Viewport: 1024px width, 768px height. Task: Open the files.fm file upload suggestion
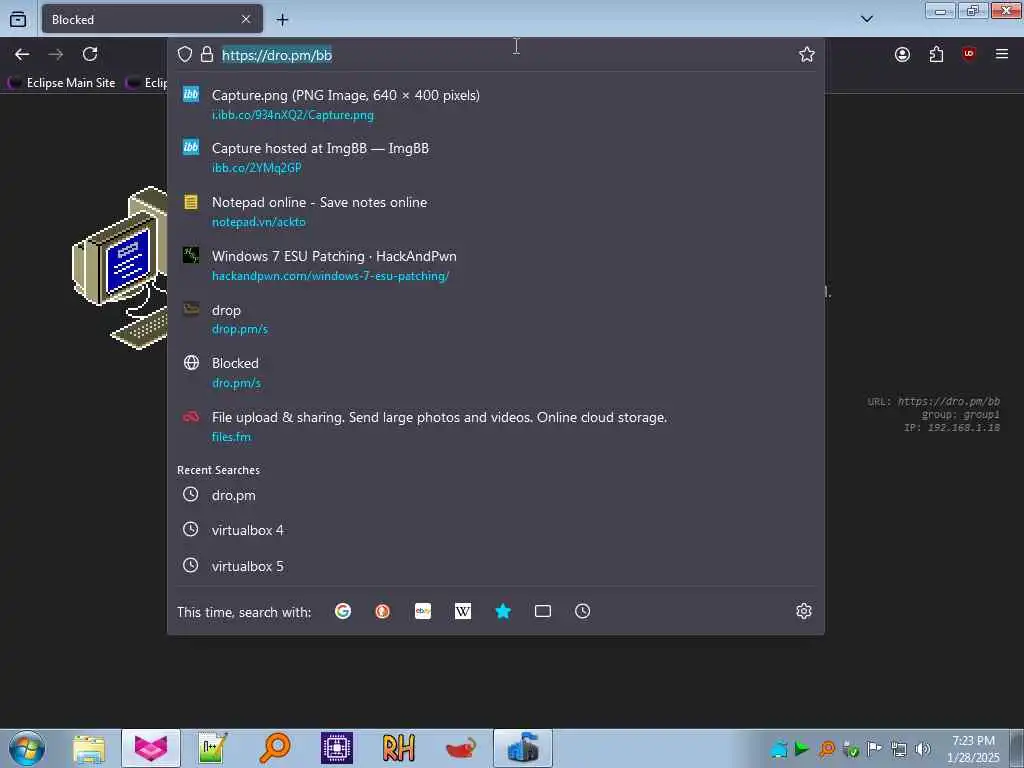click(x=496, y=426)
